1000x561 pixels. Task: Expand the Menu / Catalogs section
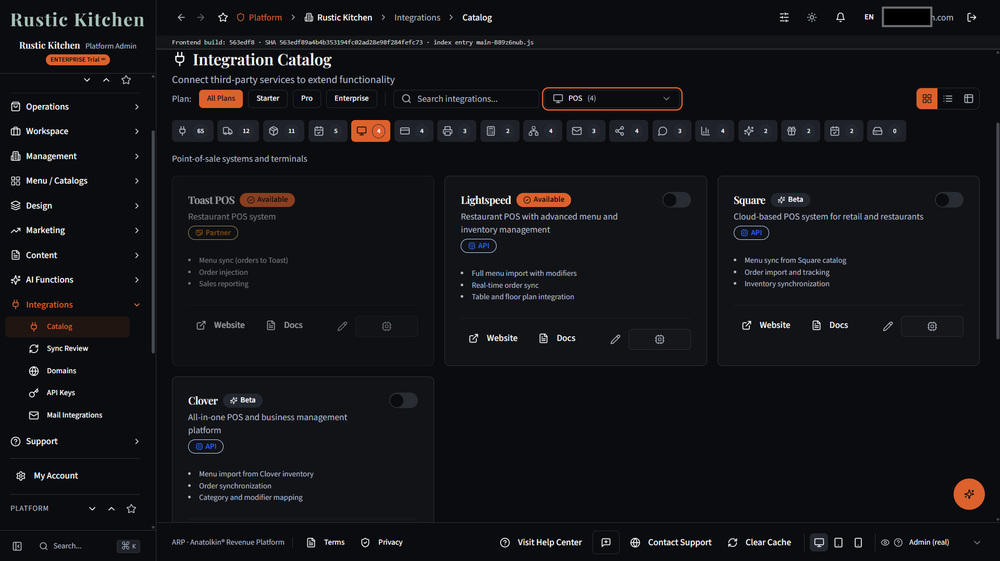pos(75,181)
